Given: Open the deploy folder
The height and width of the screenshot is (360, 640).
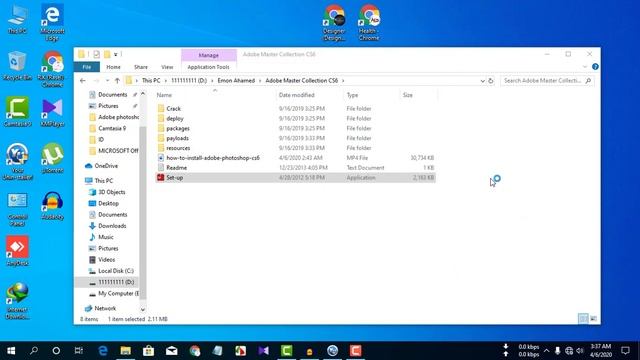Looking at the screenshot, I should point(175,118).
